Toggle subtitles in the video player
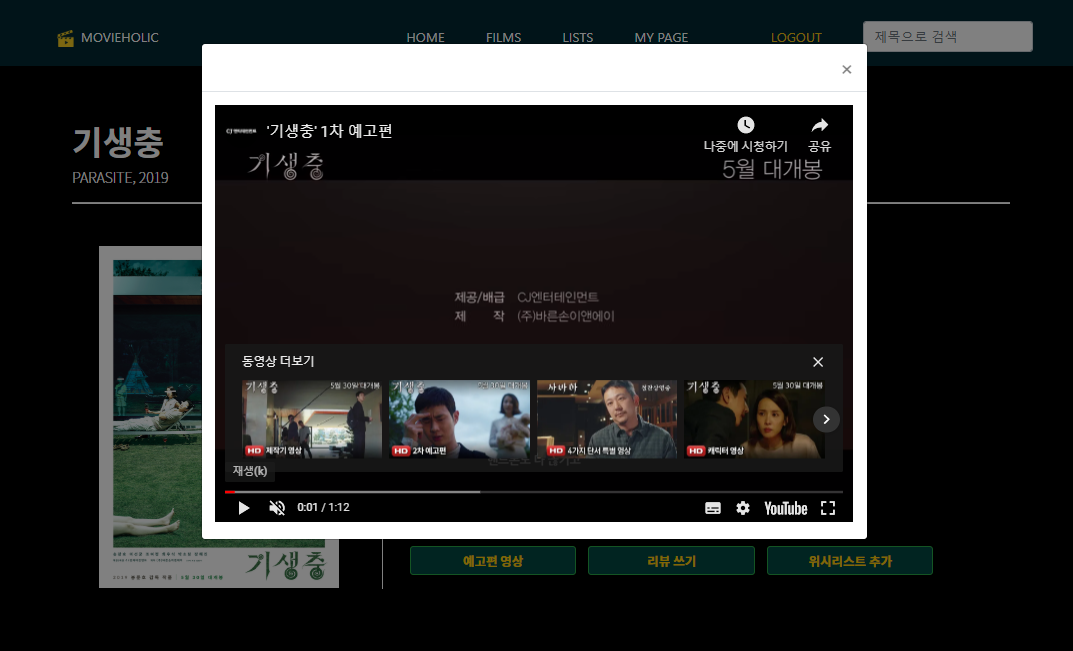1073x651 pixels. point(713,508)
